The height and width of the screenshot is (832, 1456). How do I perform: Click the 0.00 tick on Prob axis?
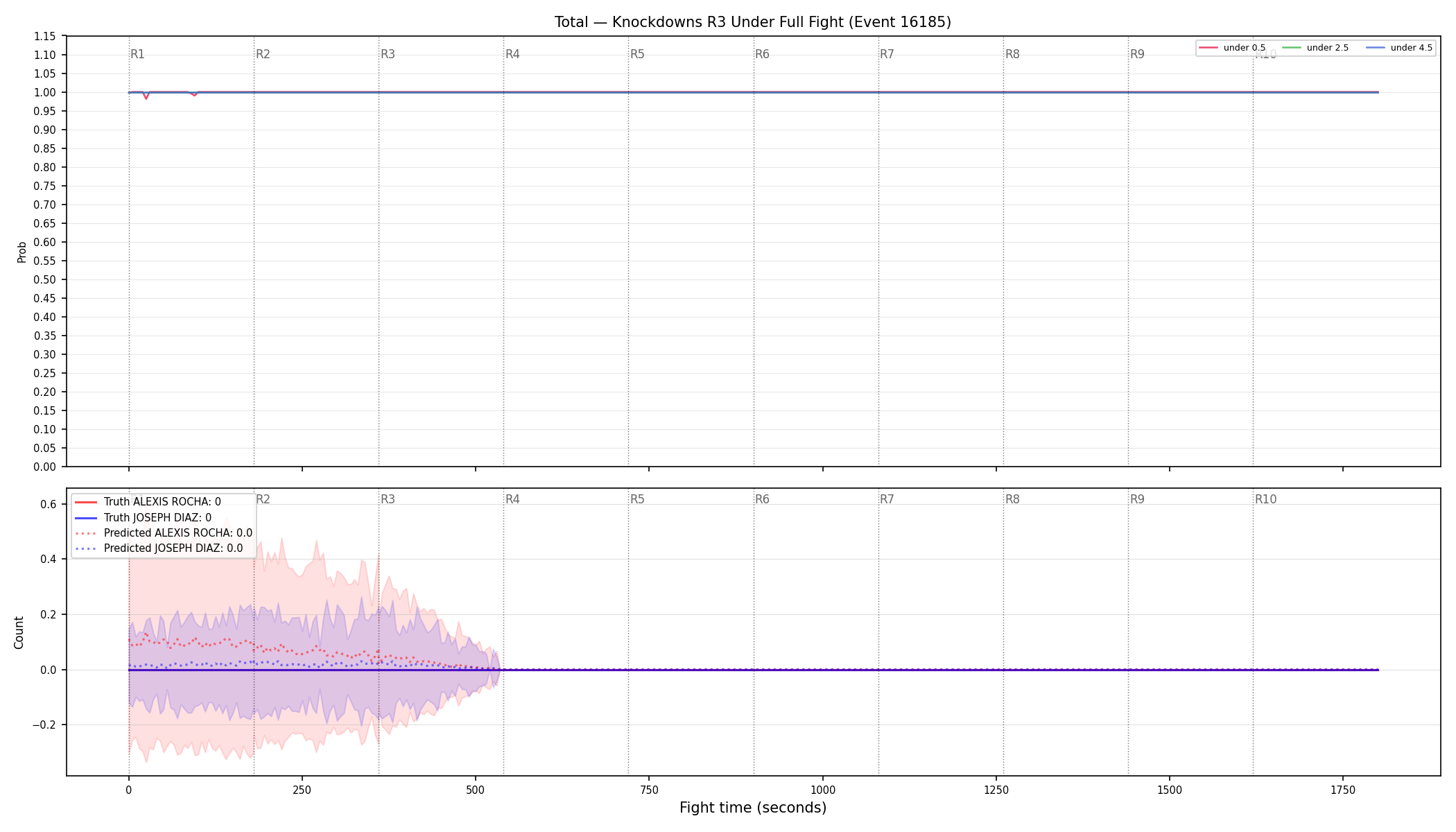click(45, 467)
